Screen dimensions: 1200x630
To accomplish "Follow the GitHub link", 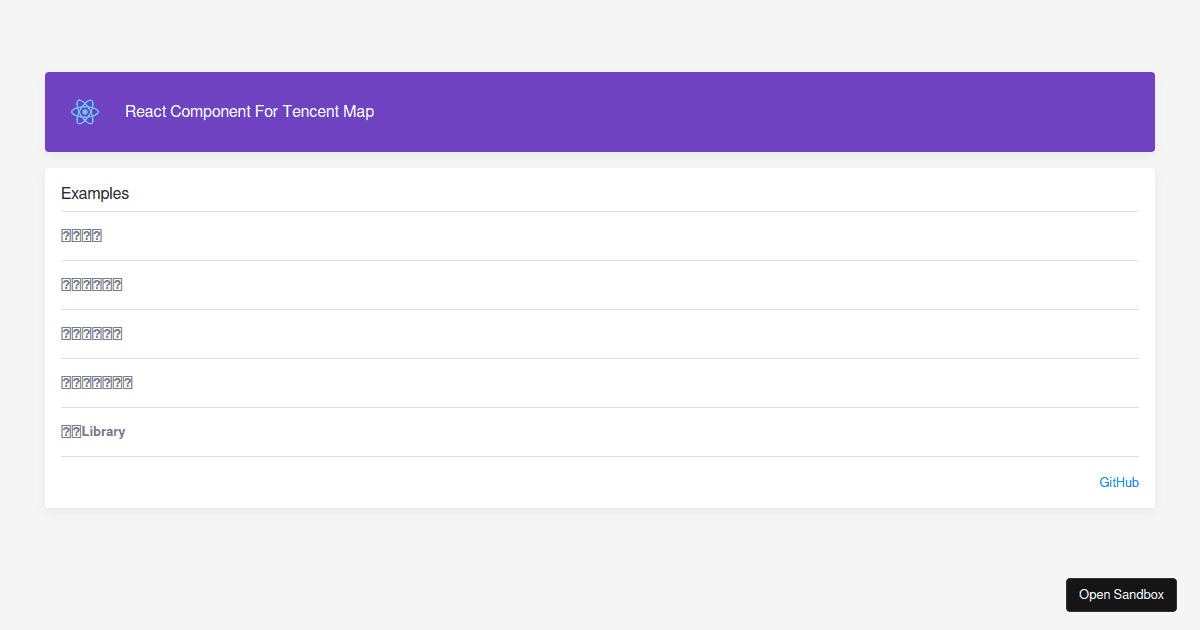I will [x=1119, y=483].
